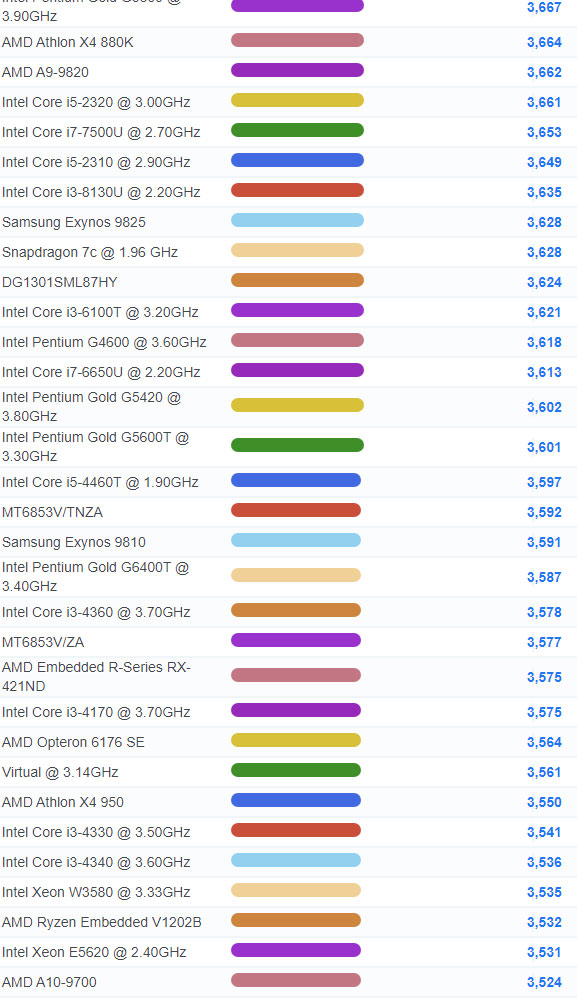Screen dimensions: 577x1000
Task: Click the 3,597 score value
Action: (544, 482)
